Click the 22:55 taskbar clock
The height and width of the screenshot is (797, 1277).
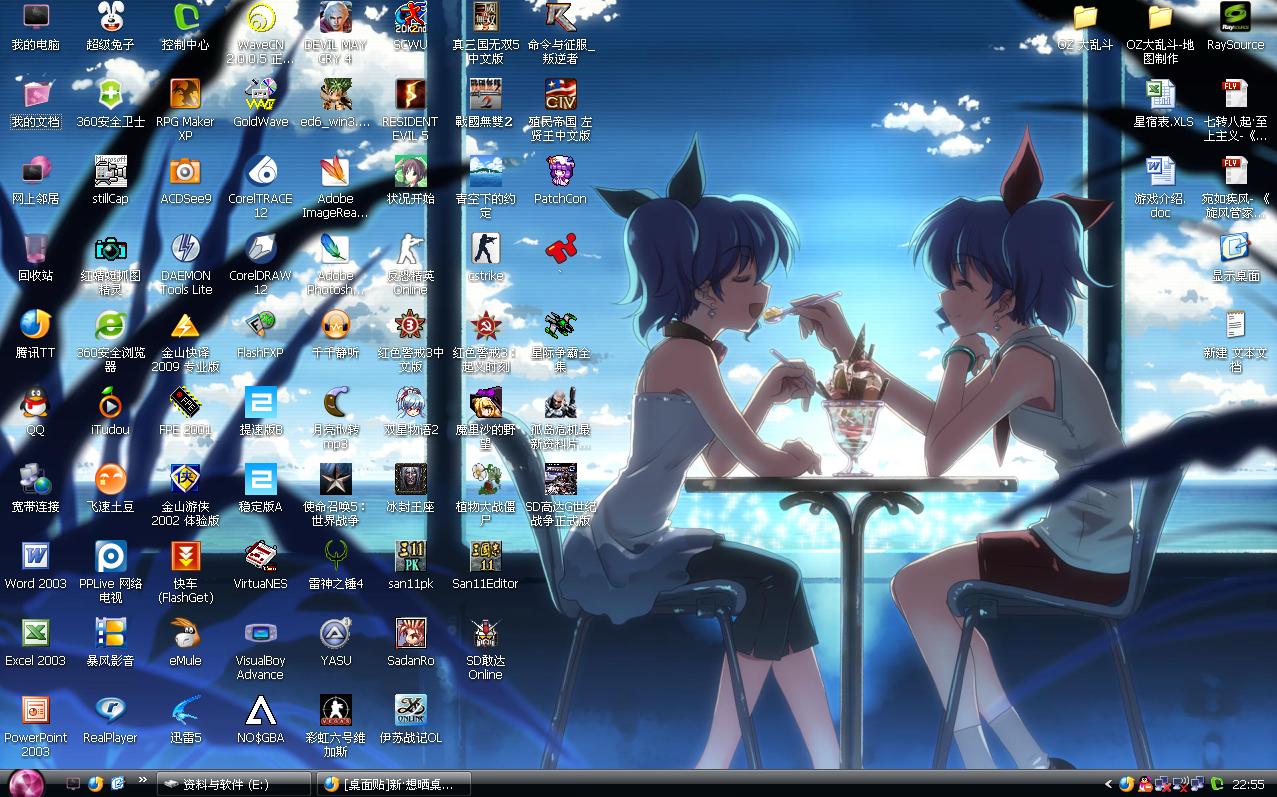click(1248, 785)
